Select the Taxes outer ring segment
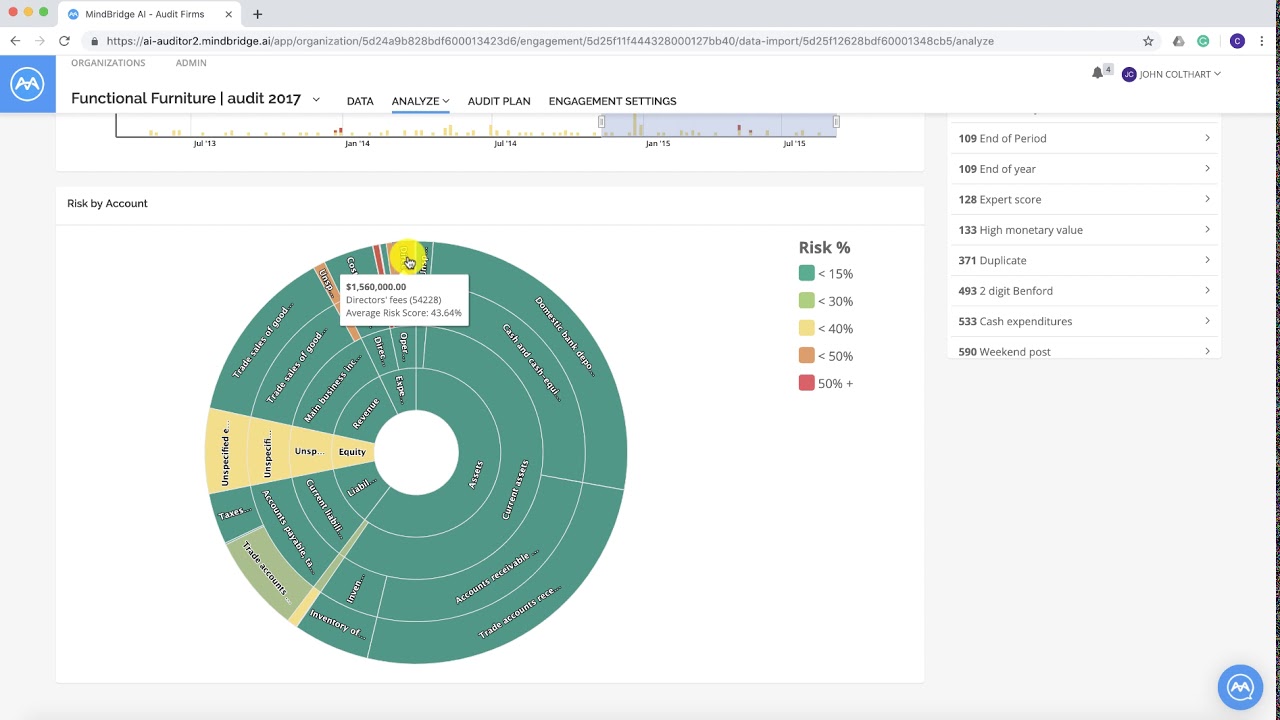Screen dimensions: 1280x720 (x=233, y=513)
